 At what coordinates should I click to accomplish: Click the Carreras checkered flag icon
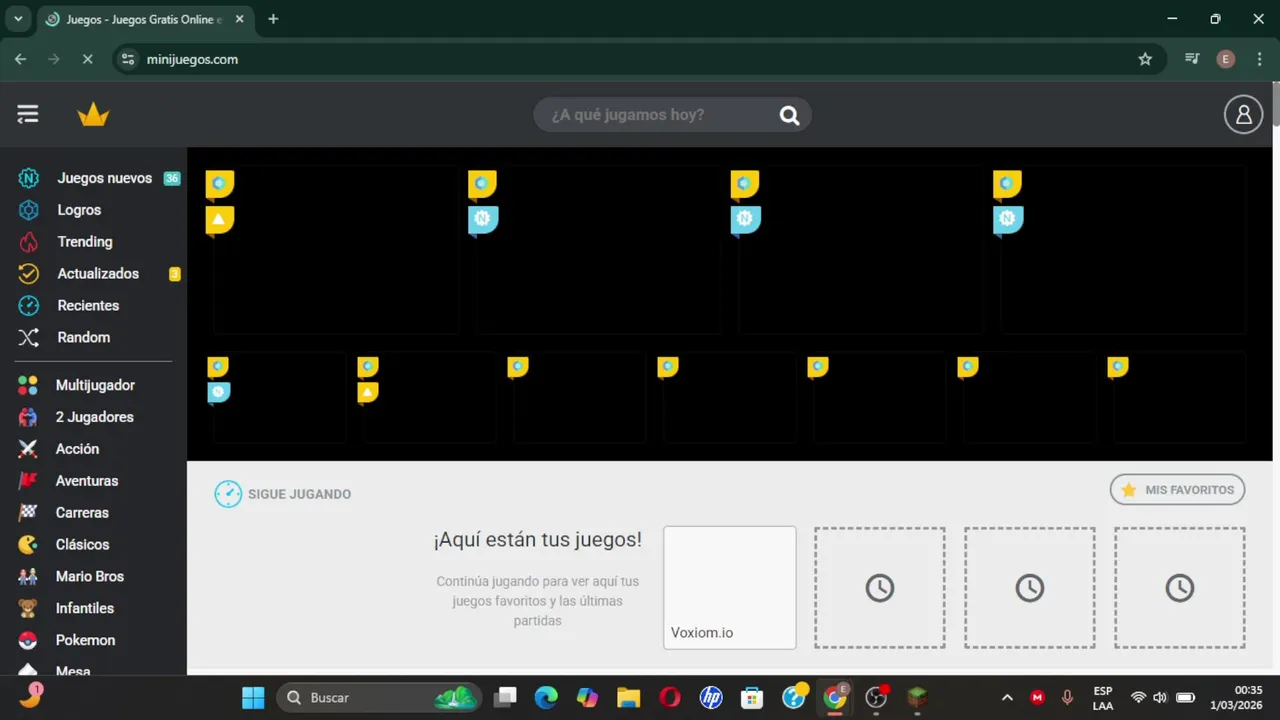click(x=28, y=513)
